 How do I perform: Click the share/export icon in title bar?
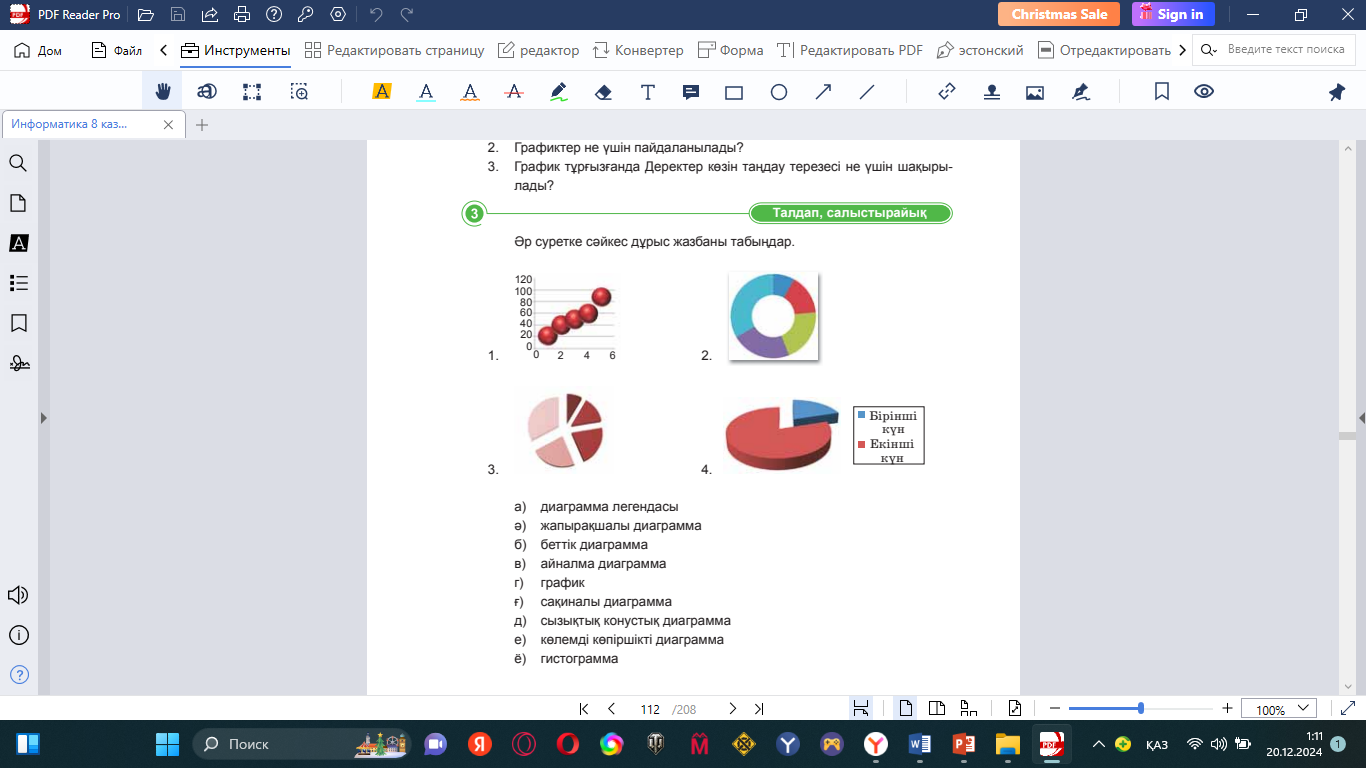coord(210,15)
